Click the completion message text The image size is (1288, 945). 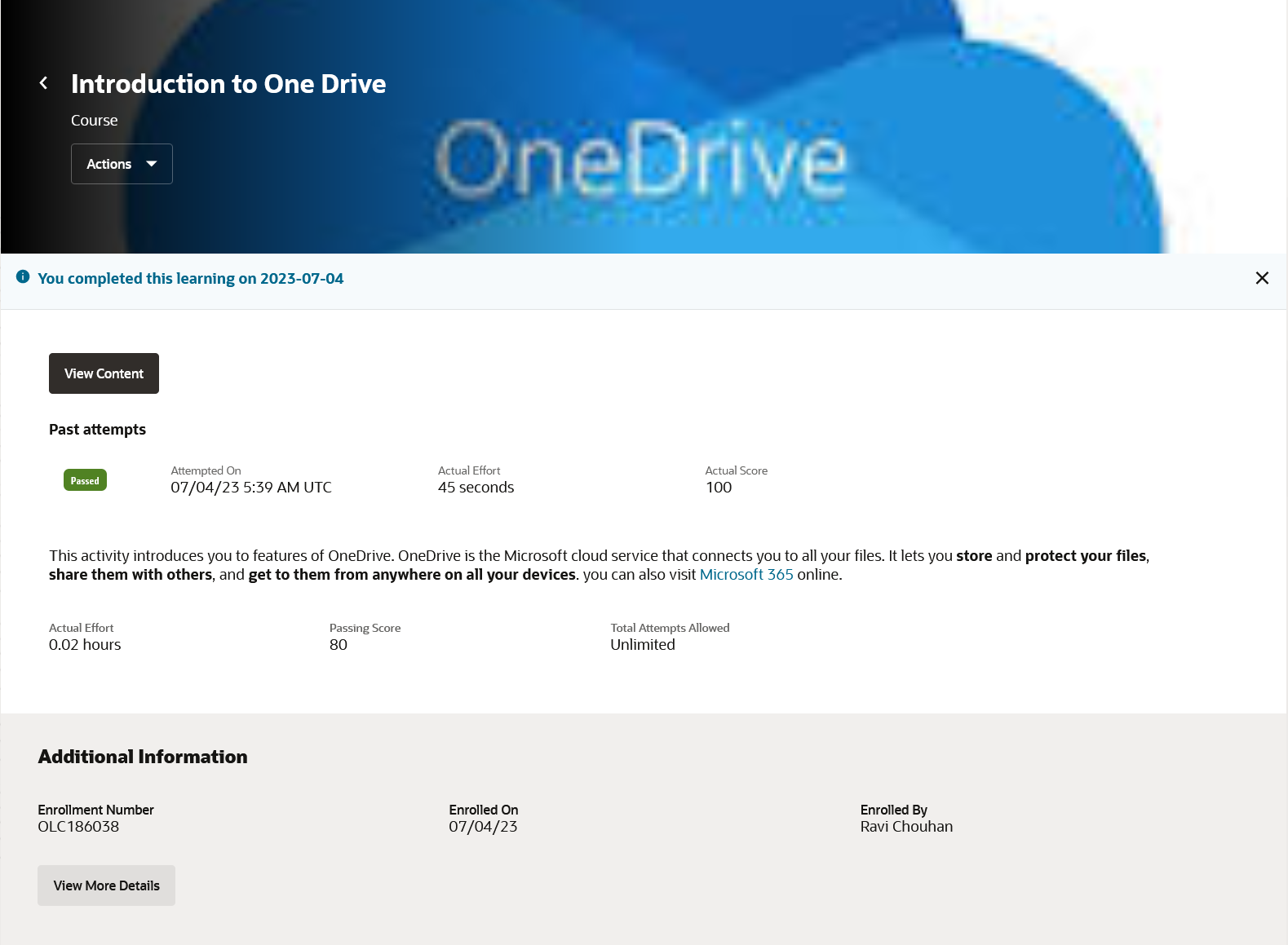191,279
